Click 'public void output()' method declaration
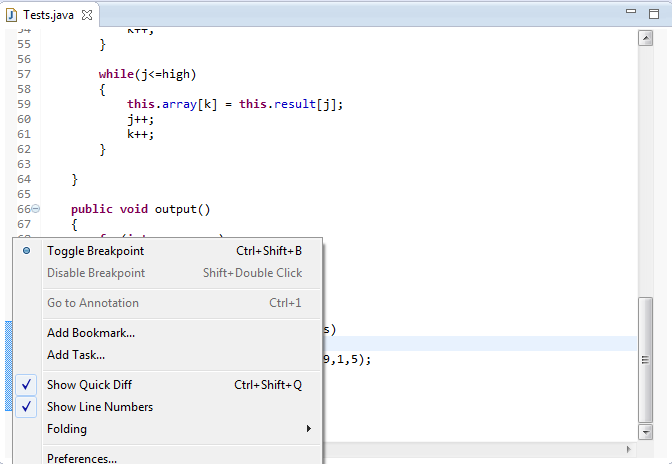Viewport: 672px width, 464px height. [x=141, y=209]
